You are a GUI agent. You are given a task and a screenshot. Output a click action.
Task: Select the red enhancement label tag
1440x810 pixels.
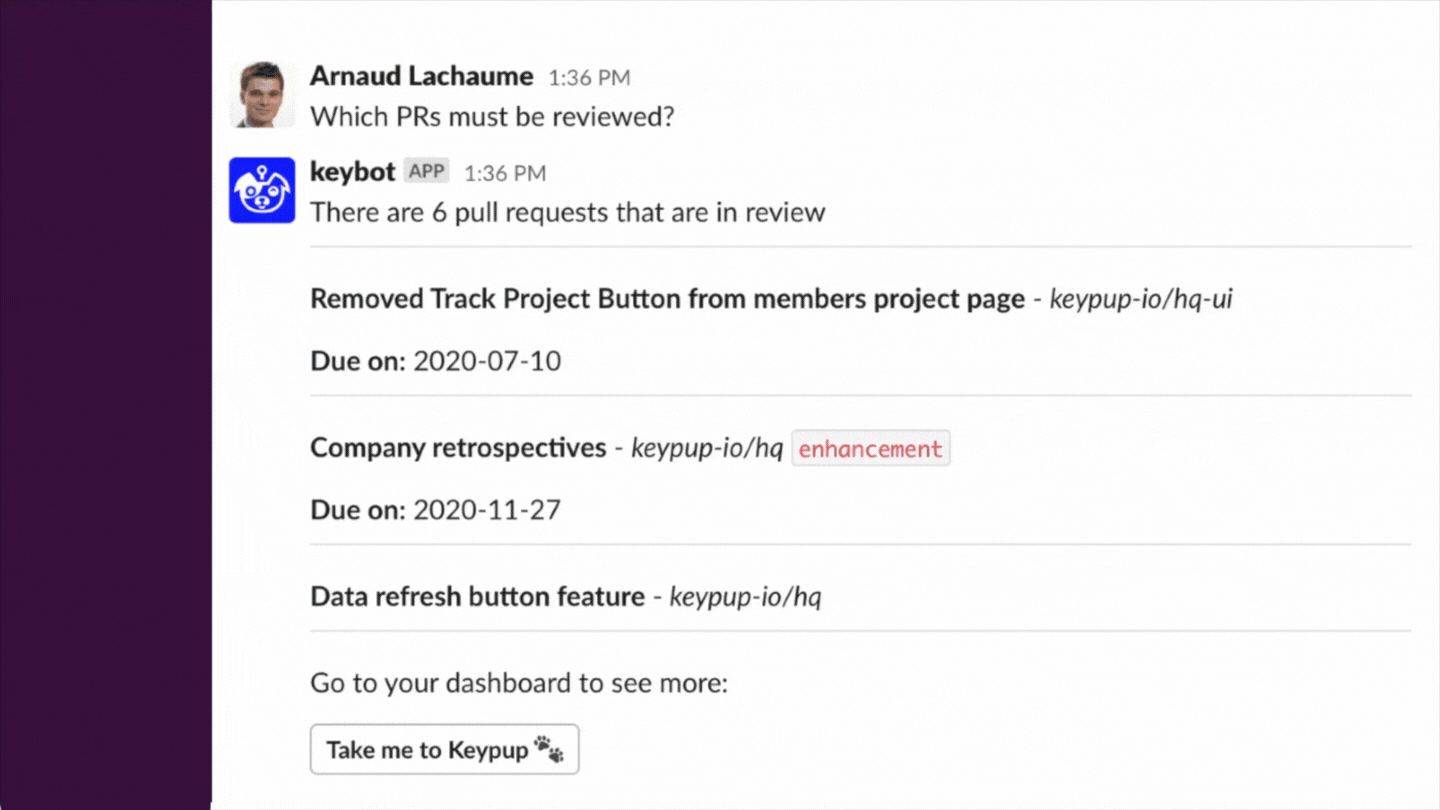870,449
